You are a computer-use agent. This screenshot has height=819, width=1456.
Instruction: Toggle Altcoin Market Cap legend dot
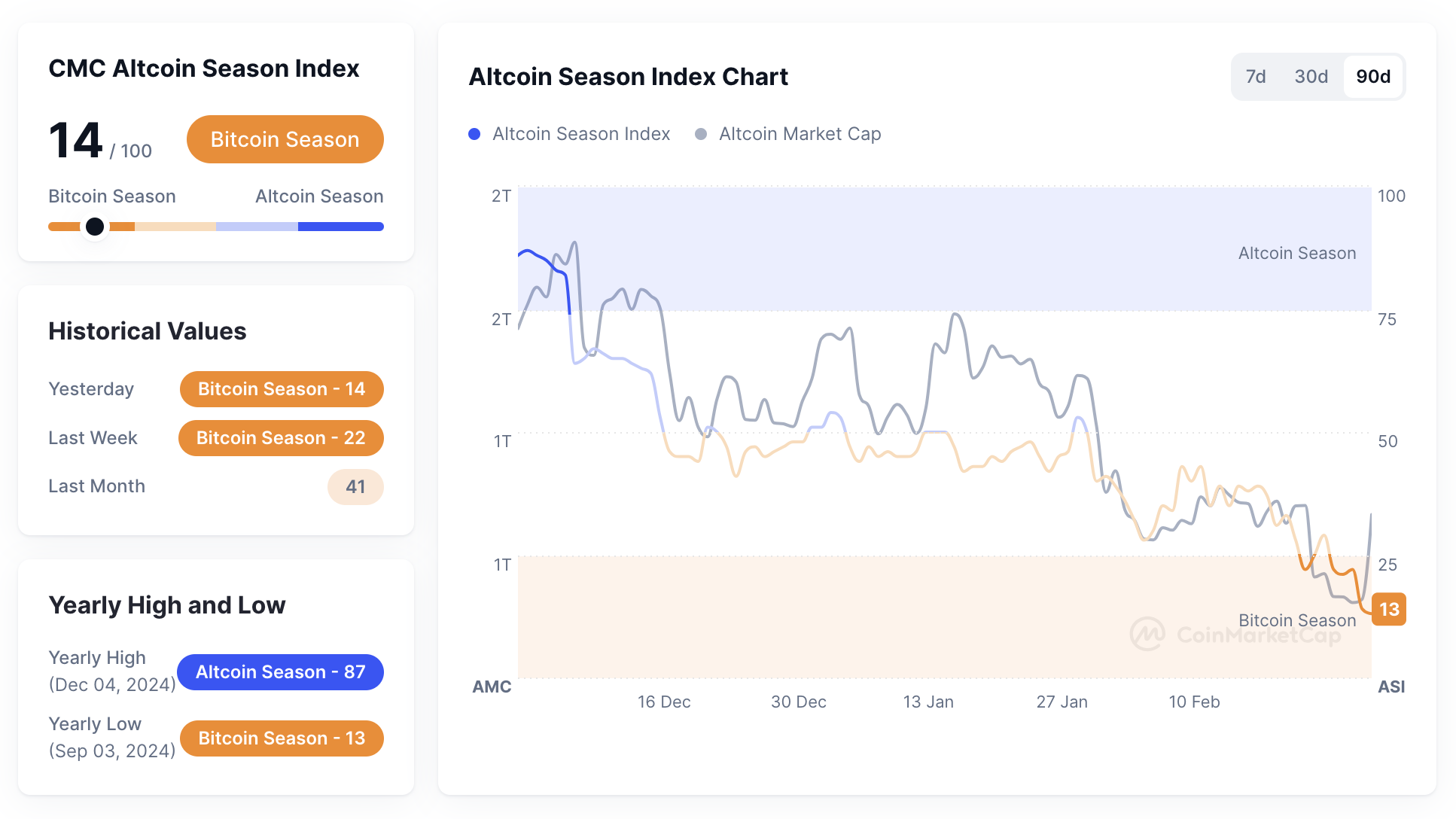[x=701, y=134]
